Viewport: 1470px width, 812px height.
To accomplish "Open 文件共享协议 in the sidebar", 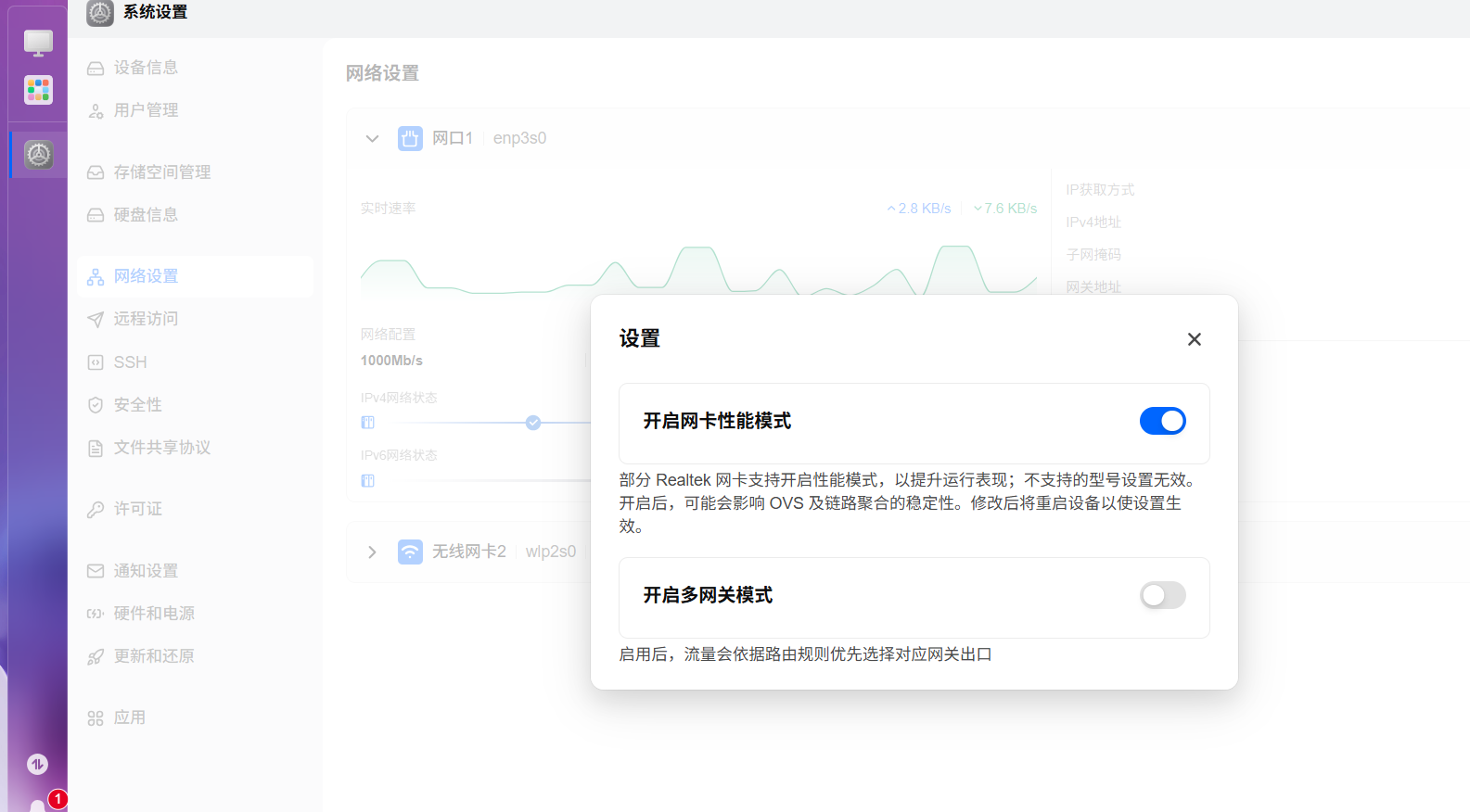I will click(195, 448).
